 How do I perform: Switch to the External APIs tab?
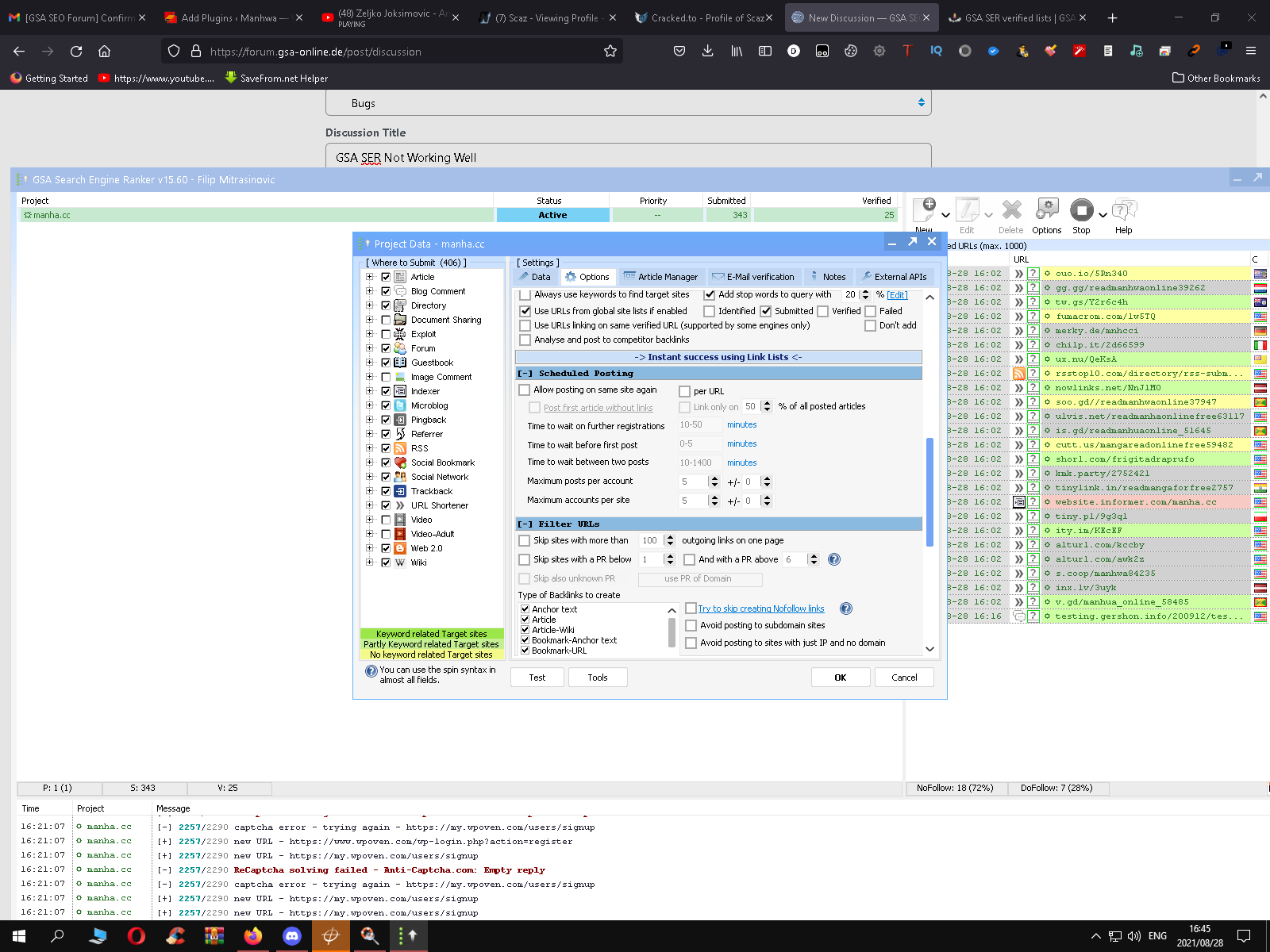click(x=894, y=277)
